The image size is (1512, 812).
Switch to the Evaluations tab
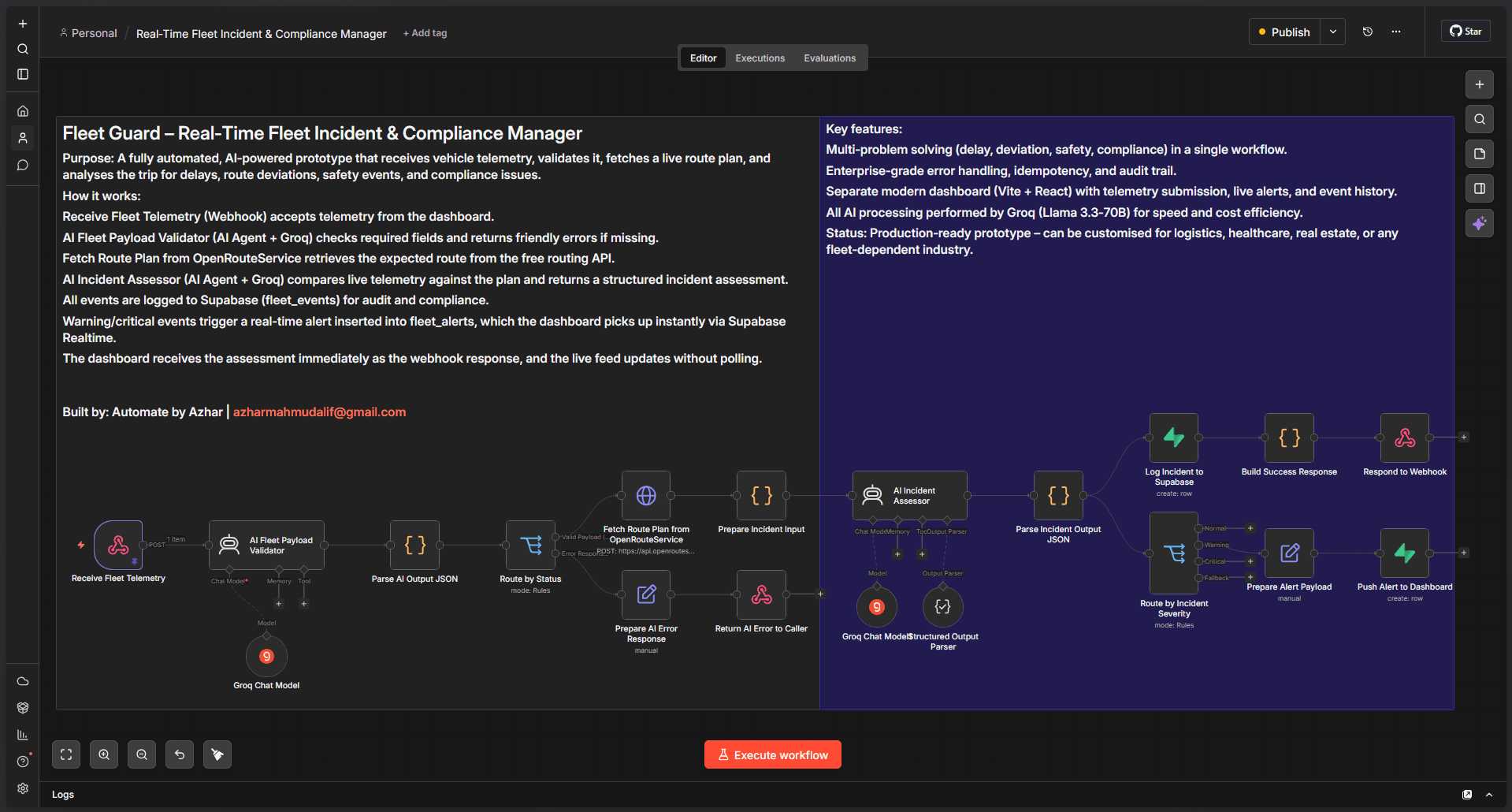point(830,58)
